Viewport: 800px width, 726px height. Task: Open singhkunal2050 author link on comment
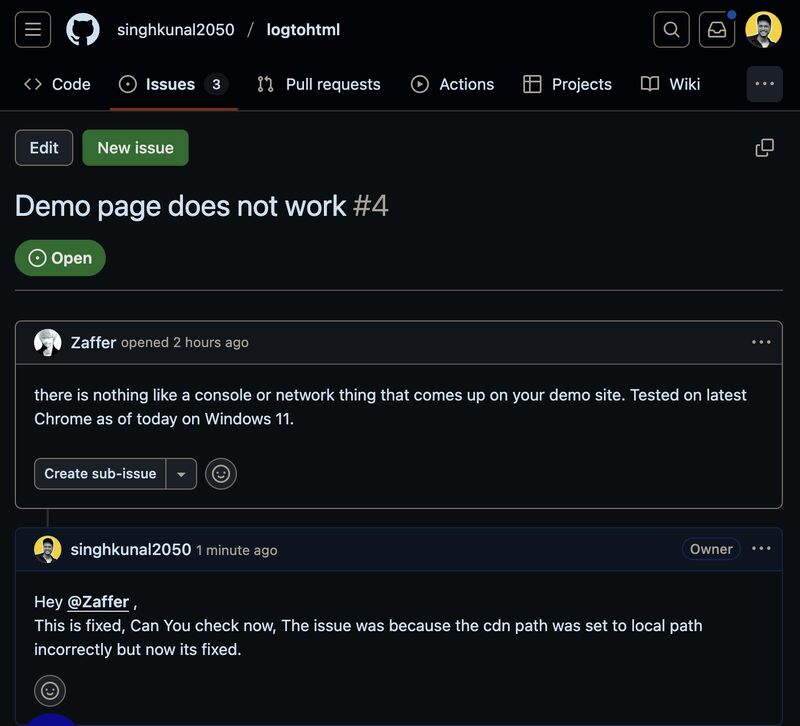click(x=131, y=549)
